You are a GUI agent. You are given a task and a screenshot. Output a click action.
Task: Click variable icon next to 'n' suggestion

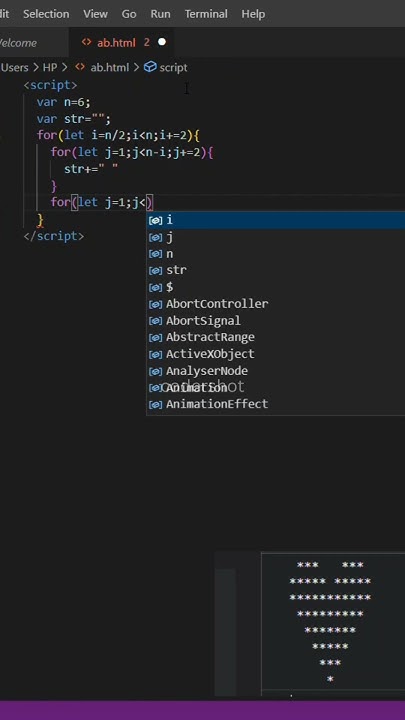coord(156,254)
